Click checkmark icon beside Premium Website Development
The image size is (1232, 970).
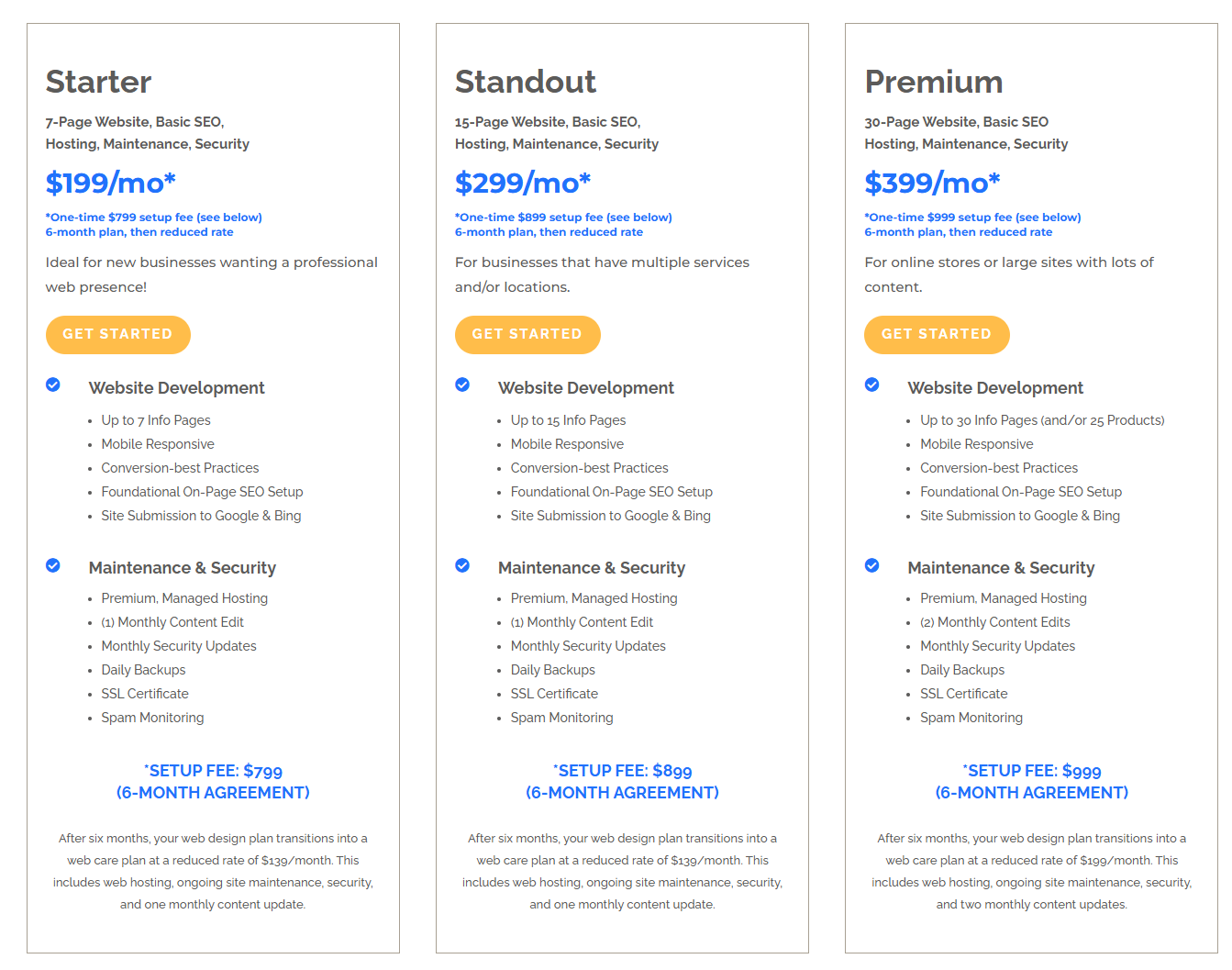871,385
